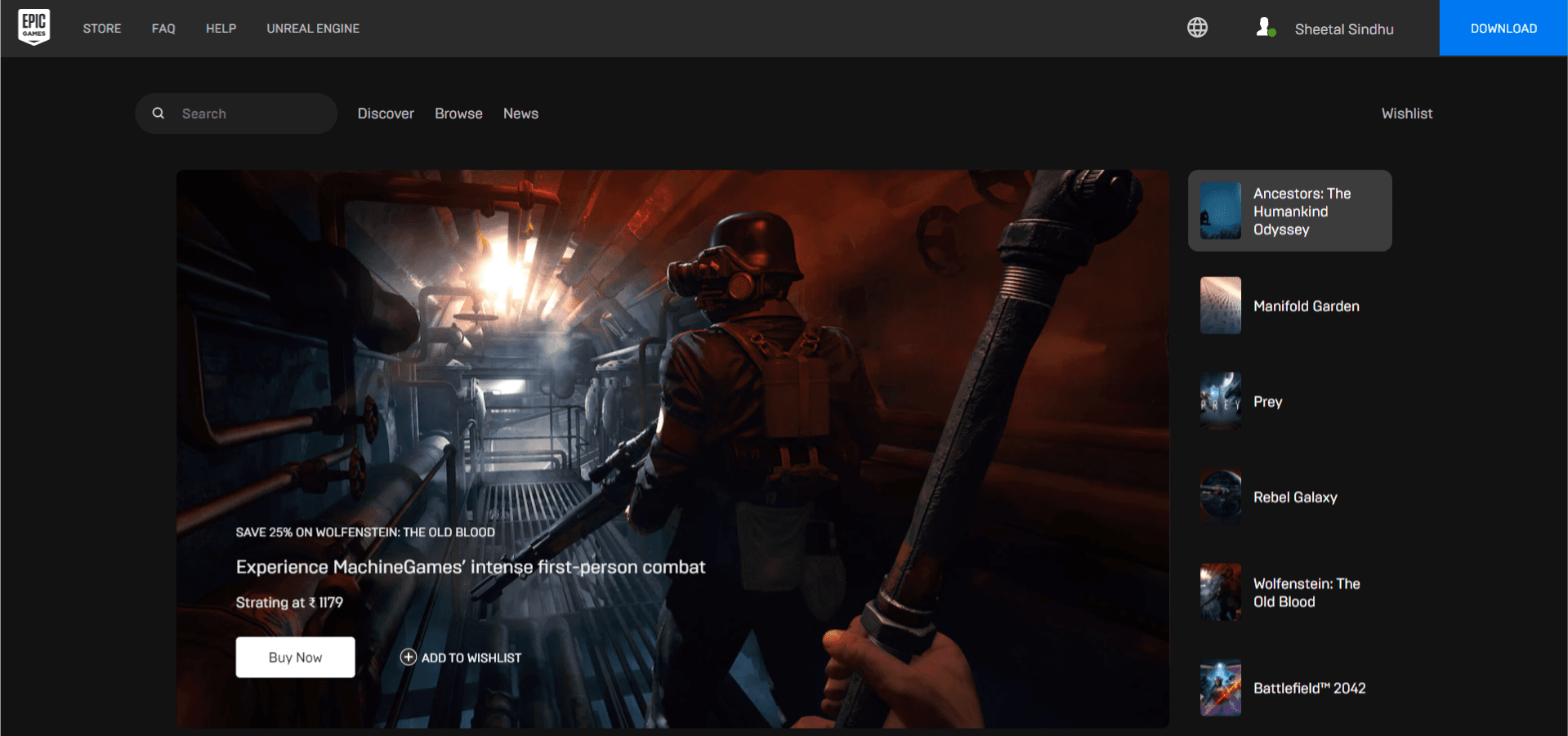The image size is (1568, 736).
Task: Click the user profile avatar icon
Action: (x=1265, y=28)
